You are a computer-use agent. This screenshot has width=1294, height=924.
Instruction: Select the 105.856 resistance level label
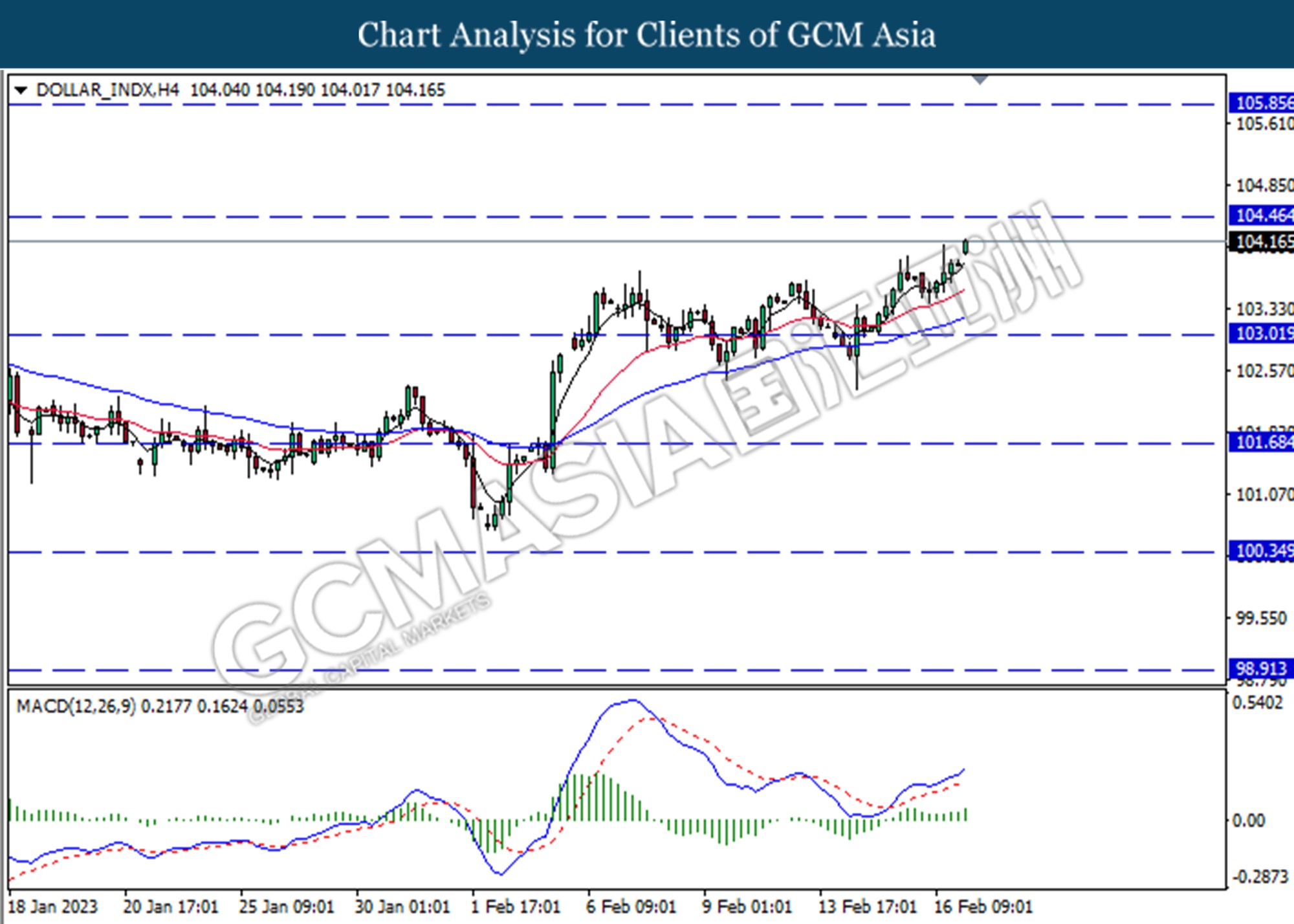coord(1262,103)
